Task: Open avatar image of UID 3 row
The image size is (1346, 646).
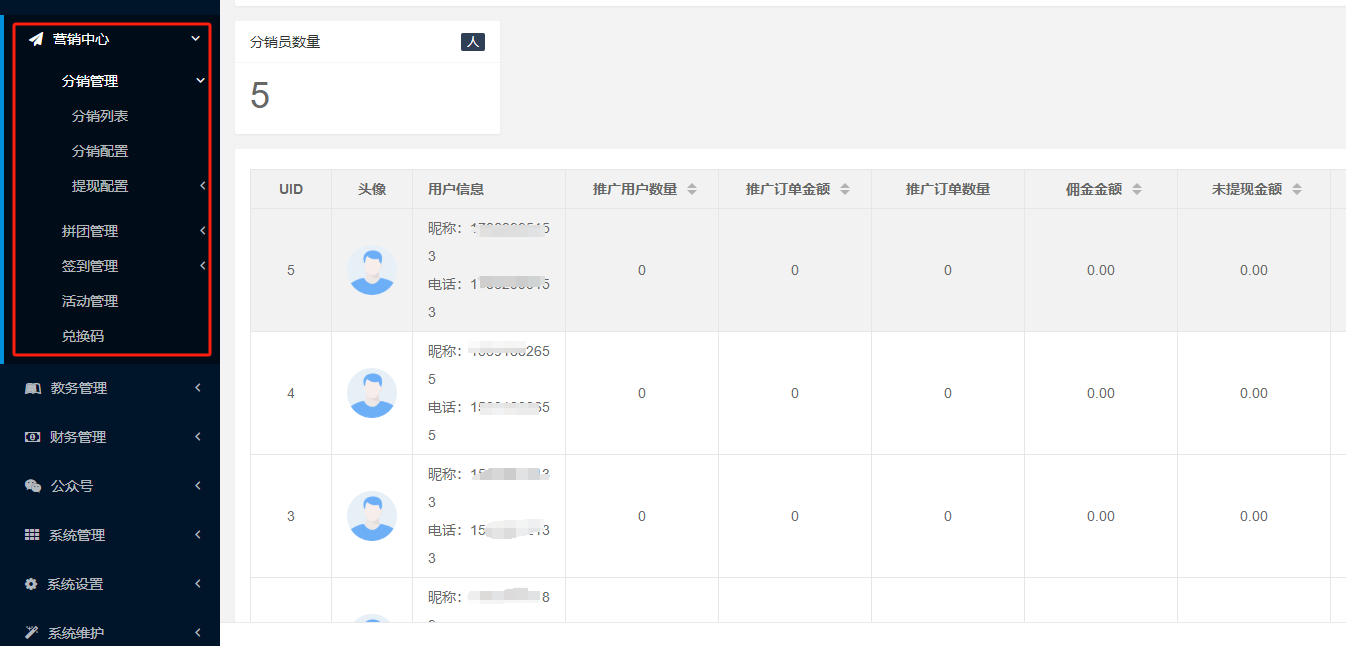Action: point(372,516)
